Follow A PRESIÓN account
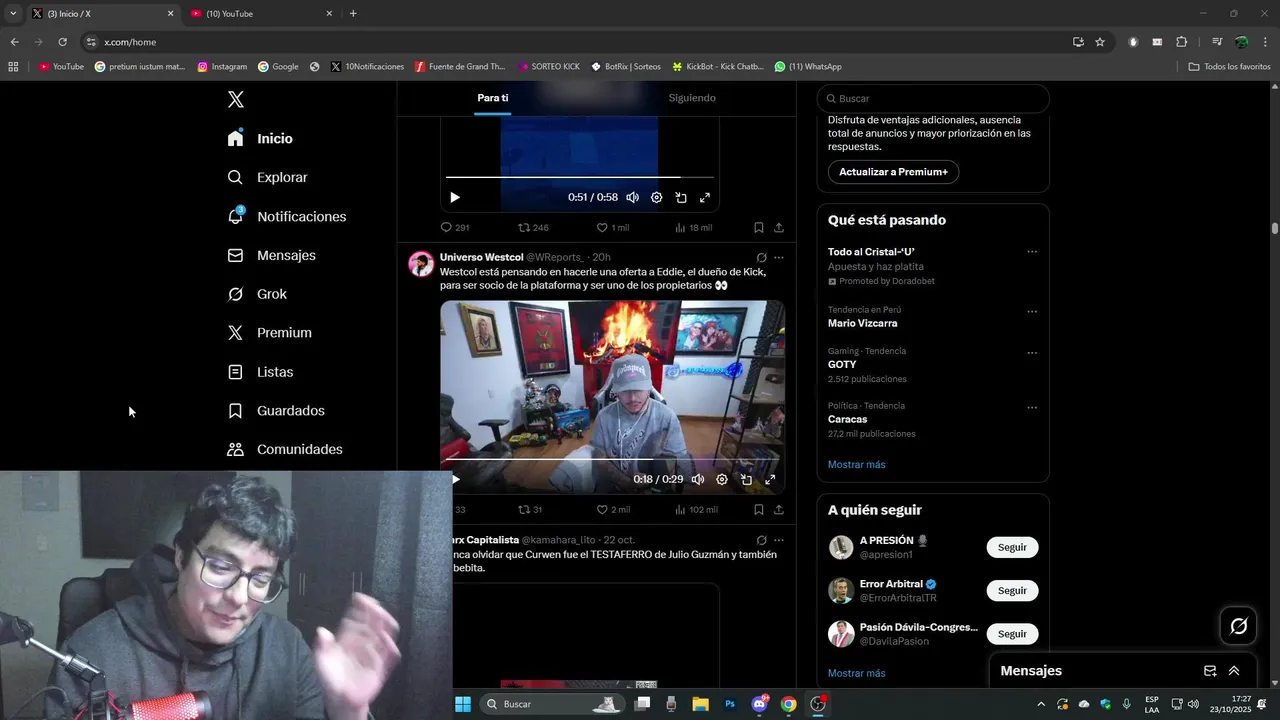Image resolution: width=1280 pixels, height=720 pixels. (1012, 548)
